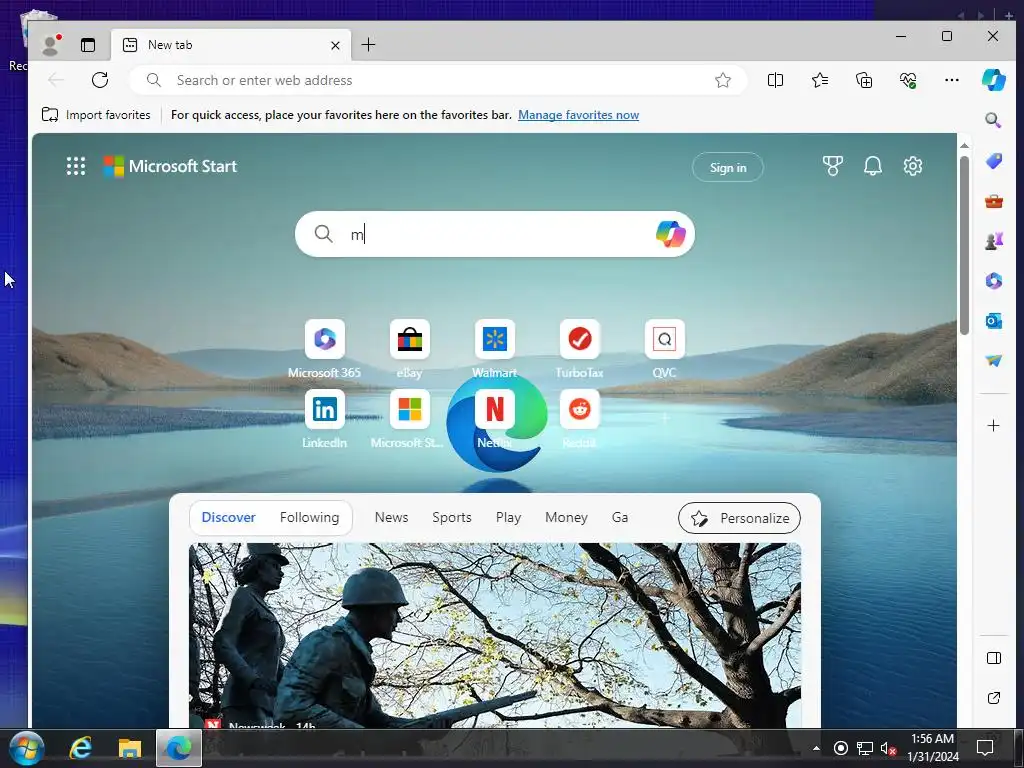The image size is (1024, 768).
Task: Close the New tab tab
Action: [335, 45]
